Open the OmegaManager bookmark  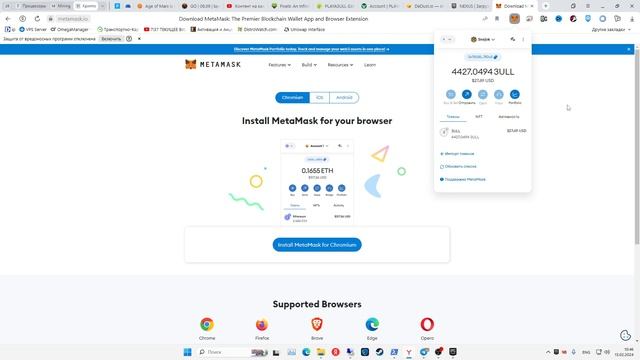coord(69,29)
